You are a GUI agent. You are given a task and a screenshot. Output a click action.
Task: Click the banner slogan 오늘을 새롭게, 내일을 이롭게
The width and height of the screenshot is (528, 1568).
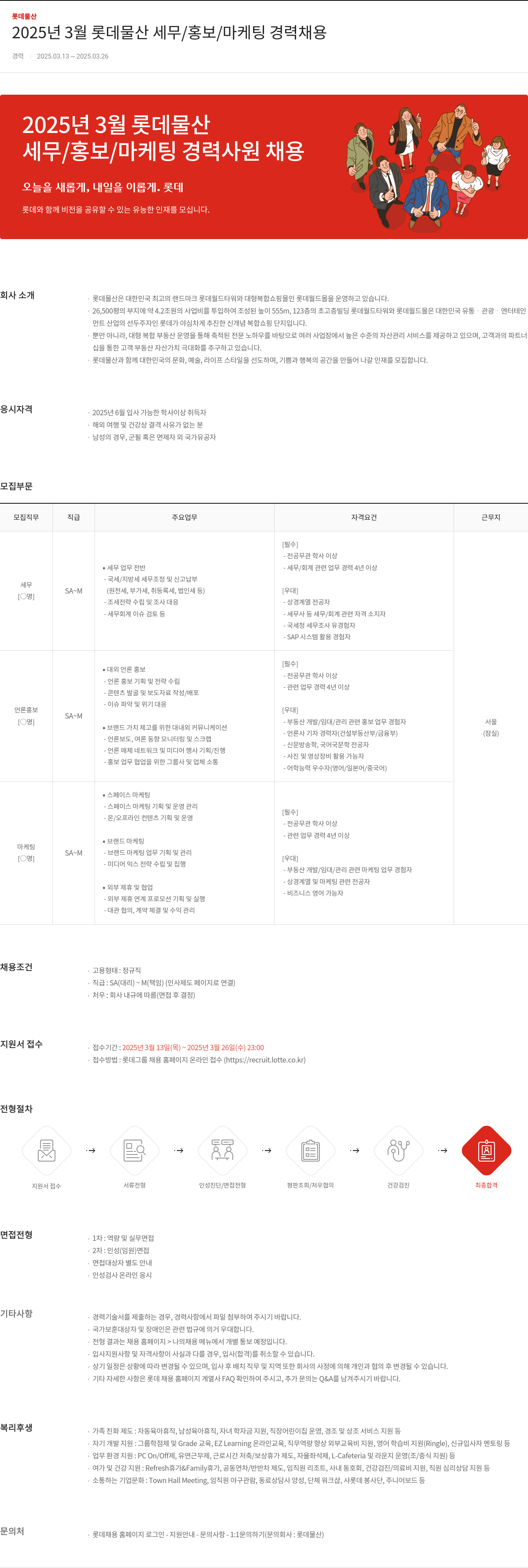pyautogui.click(x=103, y=188)
